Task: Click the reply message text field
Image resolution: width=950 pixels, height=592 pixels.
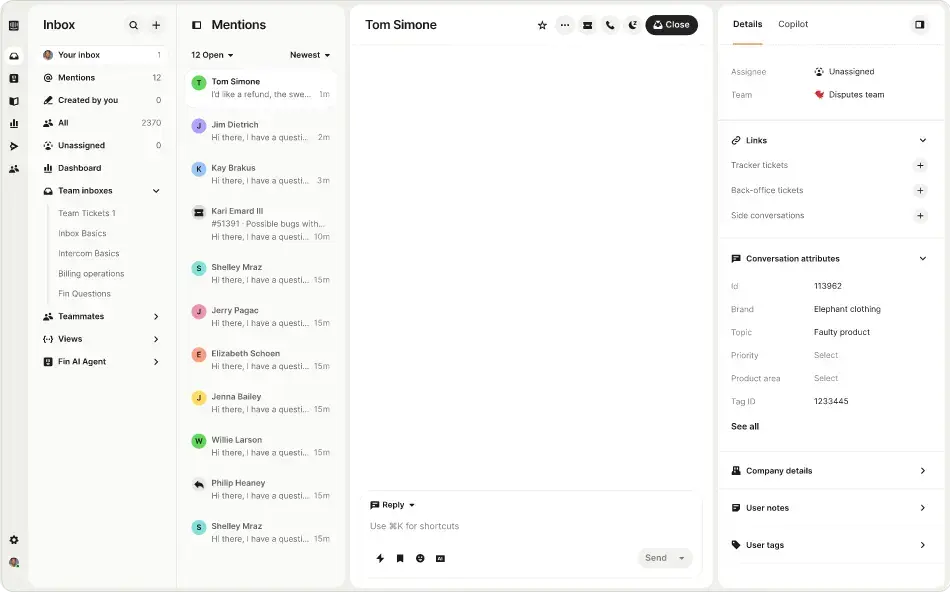Action: (x=530, y=526)
